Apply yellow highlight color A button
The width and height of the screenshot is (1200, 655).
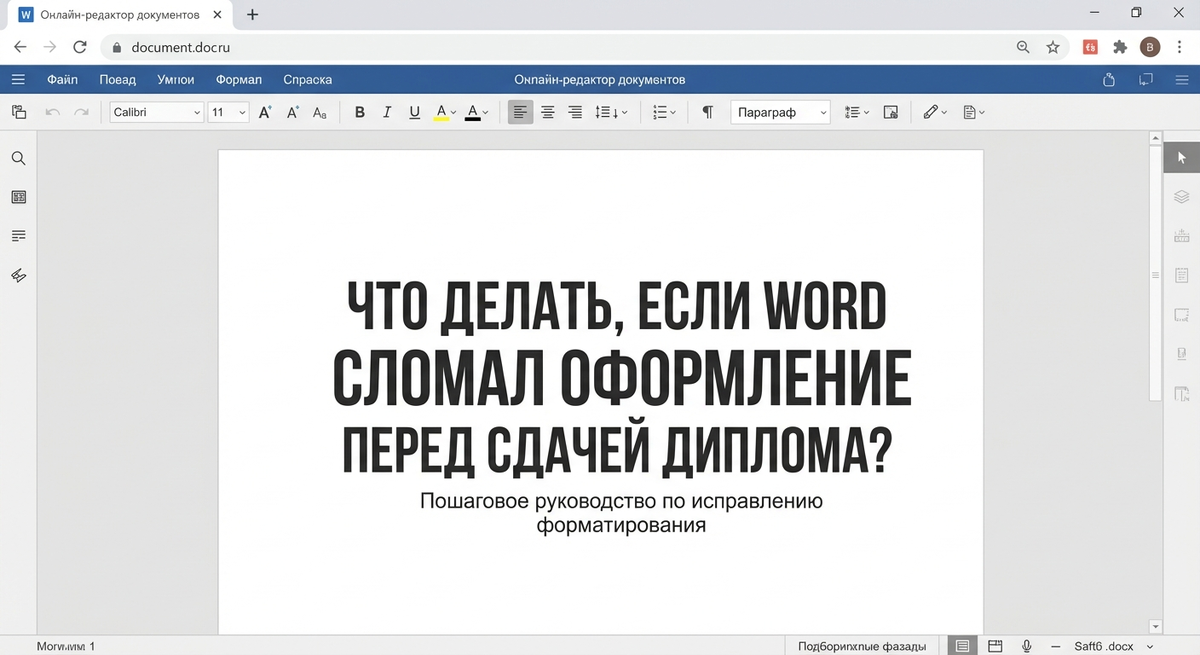[441, 113]
